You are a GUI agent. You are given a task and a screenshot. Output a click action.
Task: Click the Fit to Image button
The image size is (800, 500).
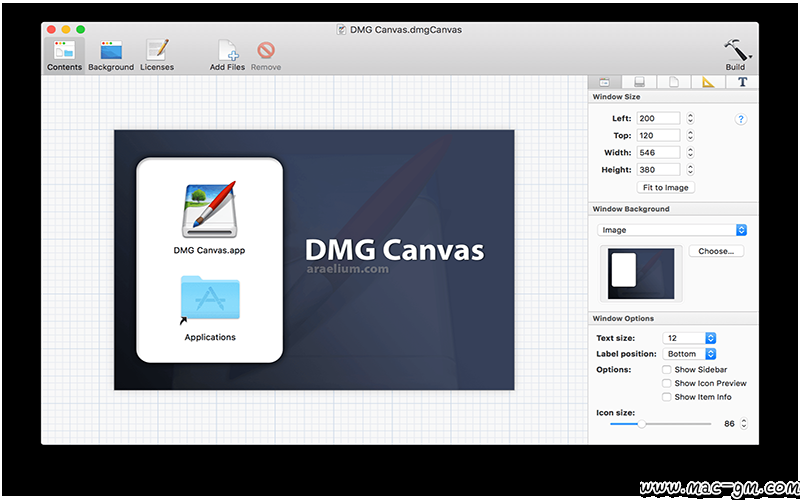pyautogui.click(x=665, y=188)
